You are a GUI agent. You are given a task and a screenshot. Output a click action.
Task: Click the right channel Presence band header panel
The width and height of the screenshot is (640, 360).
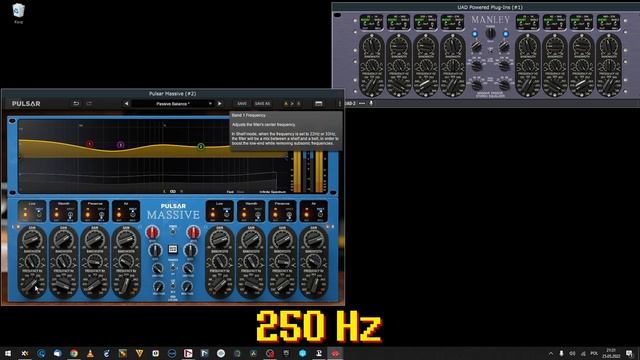[x=282, y=211]
